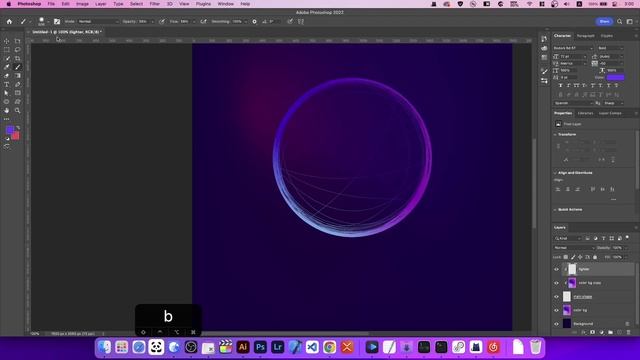Image resolution: width=640 pixels, height=360 pixels.
Task: Open the brush settings panel toggle icon
Action: click(57, 21)
